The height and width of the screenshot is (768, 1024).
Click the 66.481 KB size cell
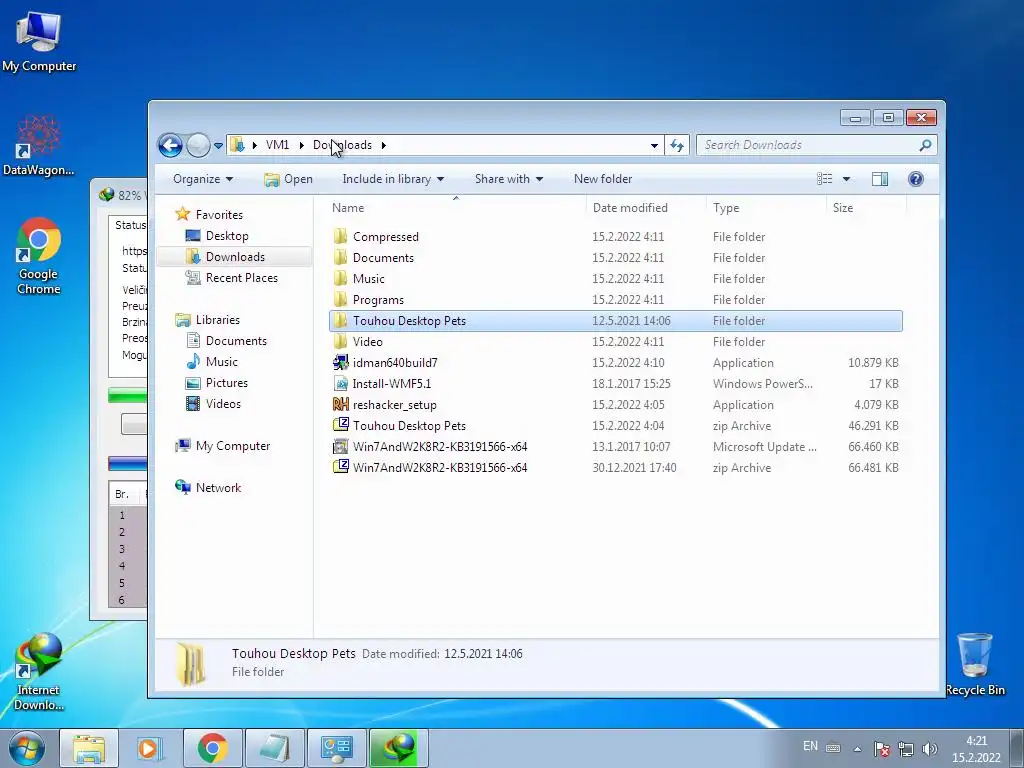(873, 468)
